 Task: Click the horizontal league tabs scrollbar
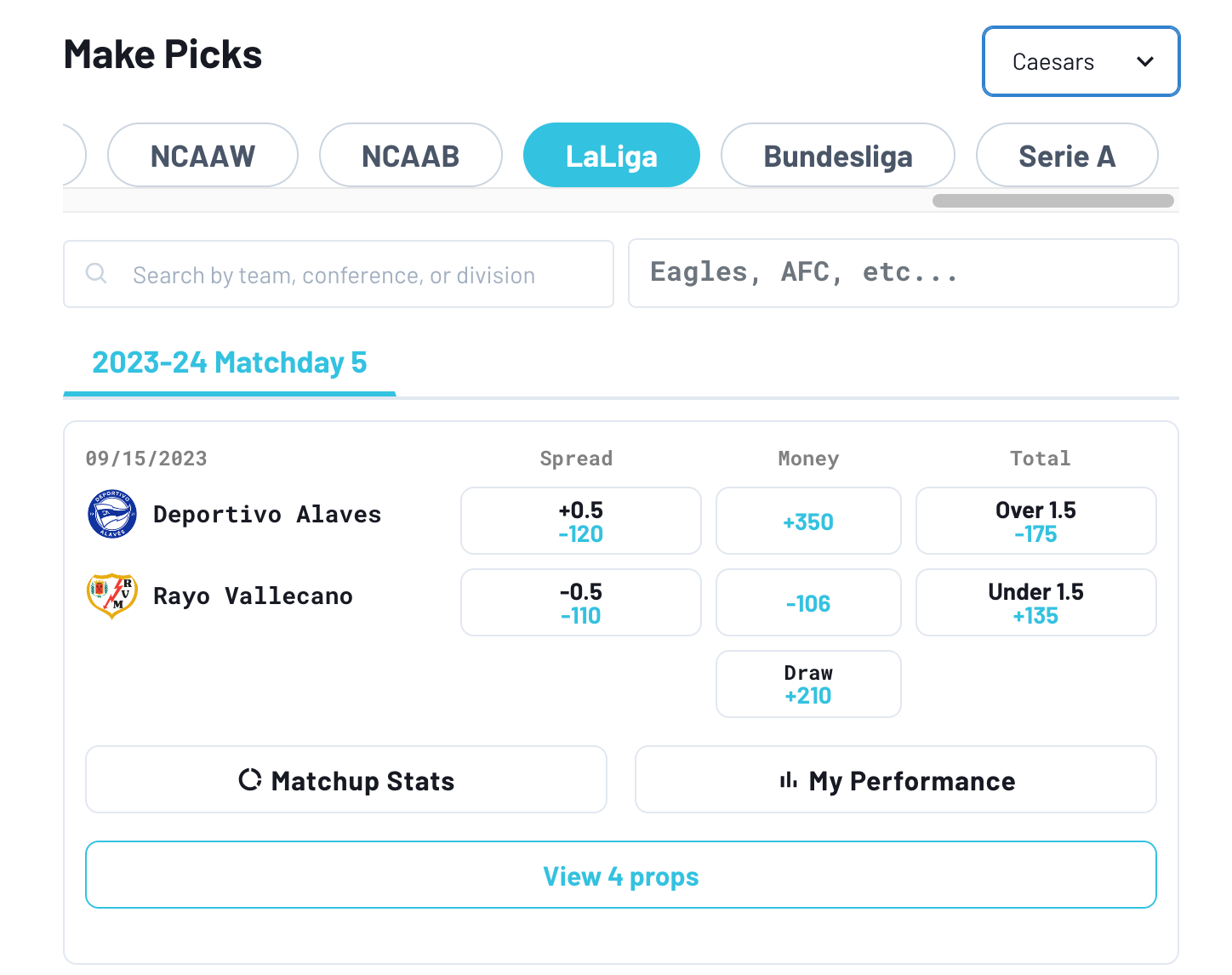point(1053,201)
